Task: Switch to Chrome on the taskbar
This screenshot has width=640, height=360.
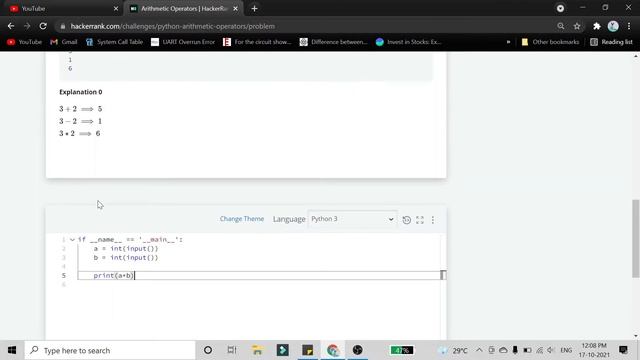Action: (333, 350)
